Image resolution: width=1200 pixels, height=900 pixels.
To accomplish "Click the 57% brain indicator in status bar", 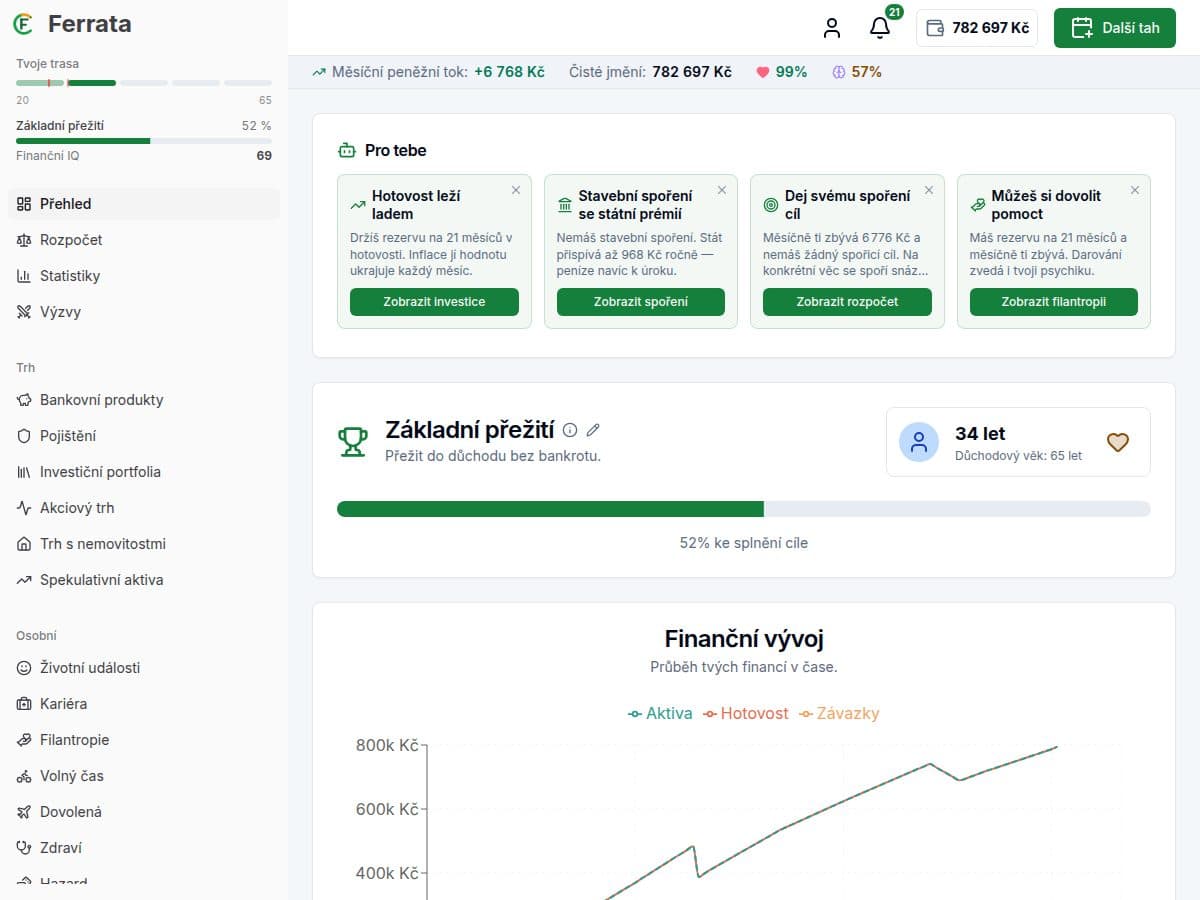I will pos(857,72).
